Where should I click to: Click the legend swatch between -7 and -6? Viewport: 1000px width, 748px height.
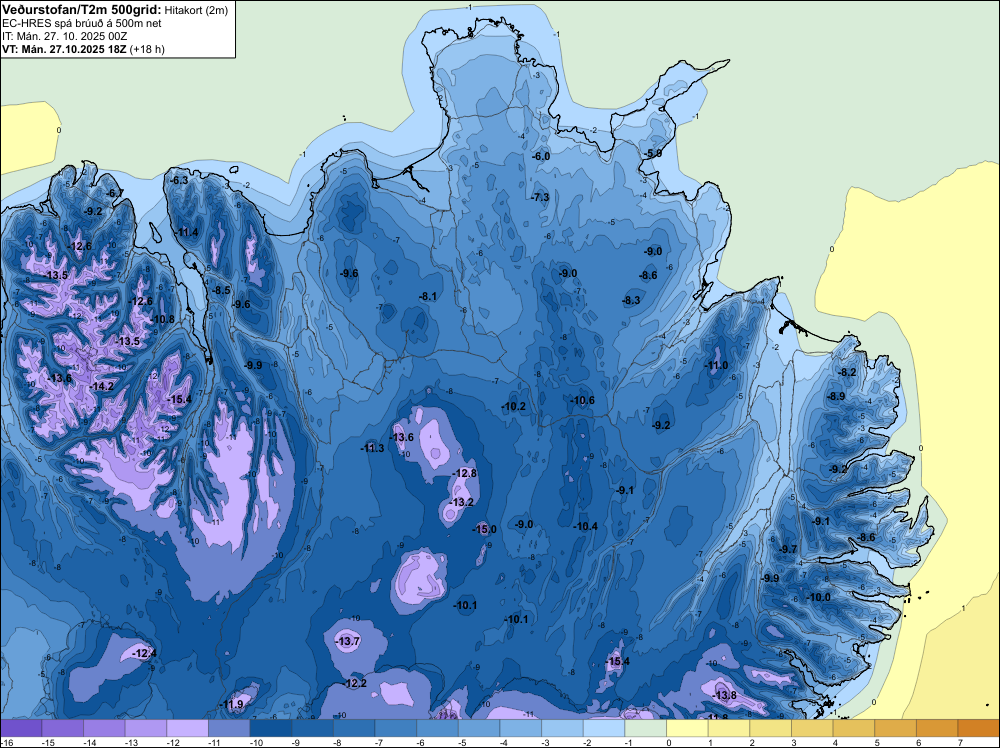[395, 728]
